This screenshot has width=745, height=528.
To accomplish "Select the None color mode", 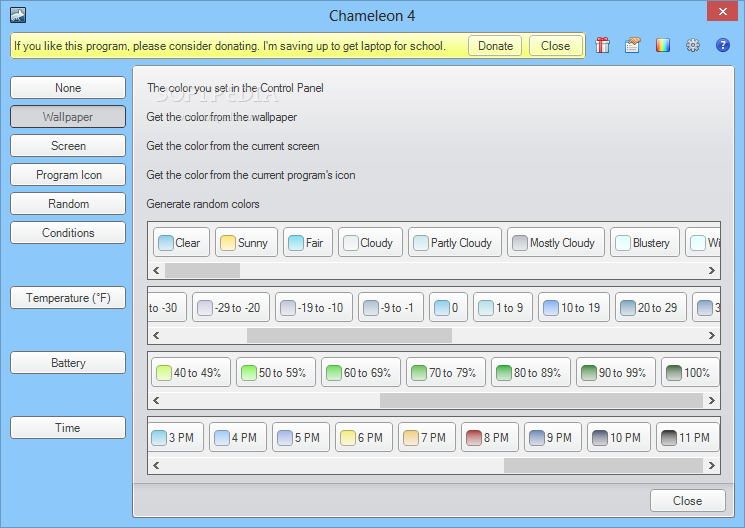I will tap(68, 88).
